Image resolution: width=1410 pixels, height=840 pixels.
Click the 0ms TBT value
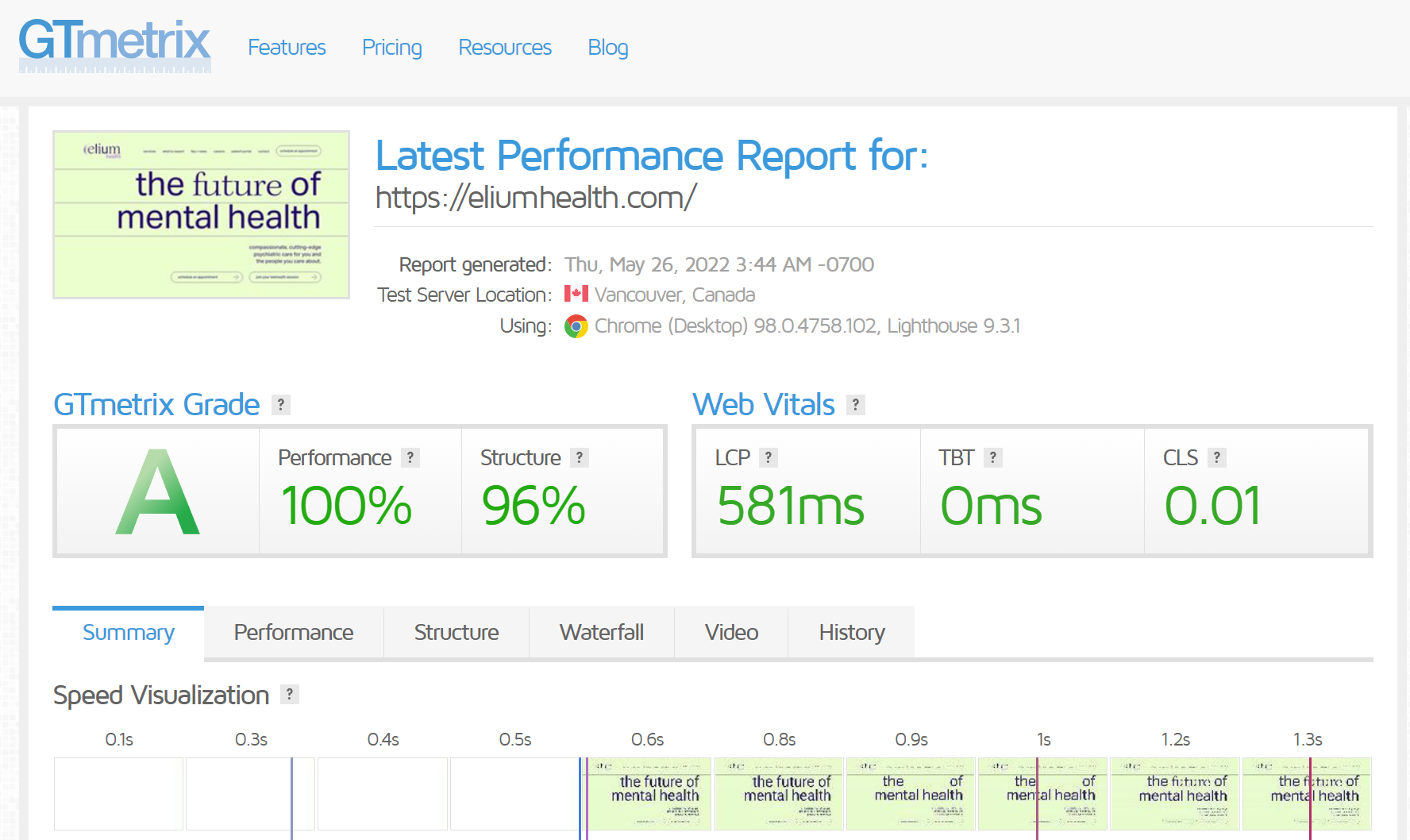pyautogui.click(x=991, y=506)
